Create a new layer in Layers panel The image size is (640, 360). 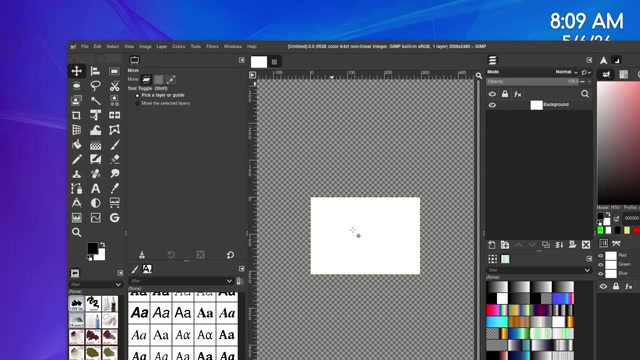(x=491, y=245)
